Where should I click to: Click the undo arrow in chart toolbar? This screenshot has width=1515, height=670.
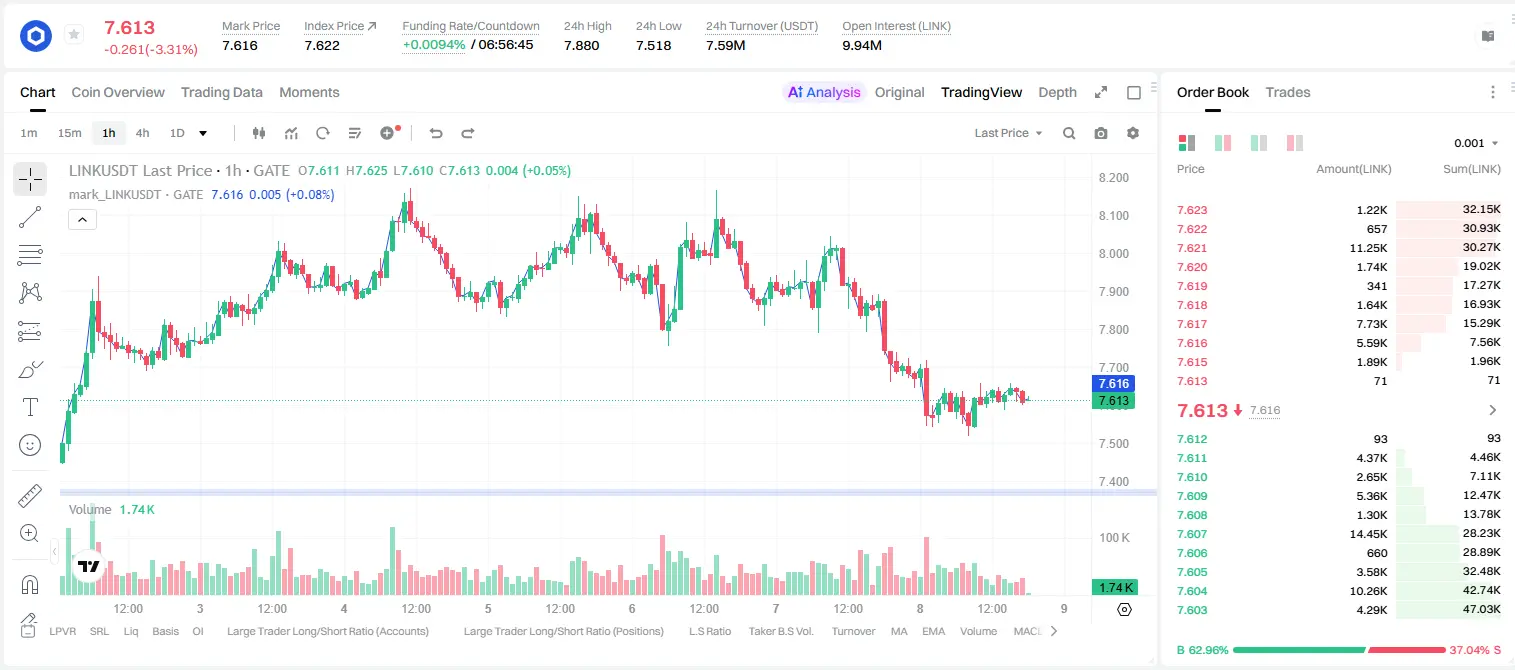coord(436,133)
